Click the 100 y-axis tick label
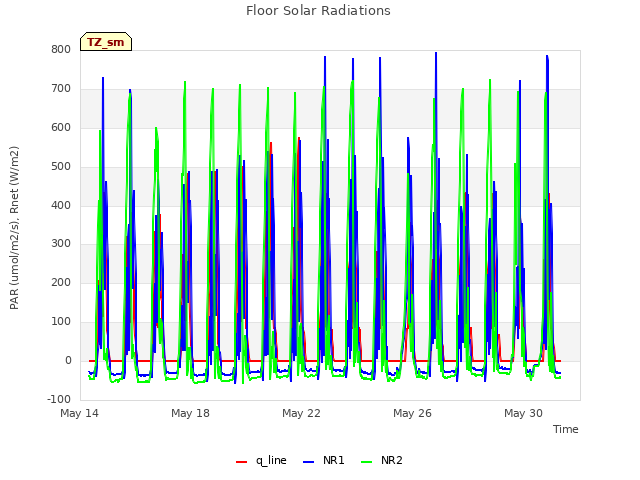This screenshot has height=480, width=640. click(x=61, y=322)
